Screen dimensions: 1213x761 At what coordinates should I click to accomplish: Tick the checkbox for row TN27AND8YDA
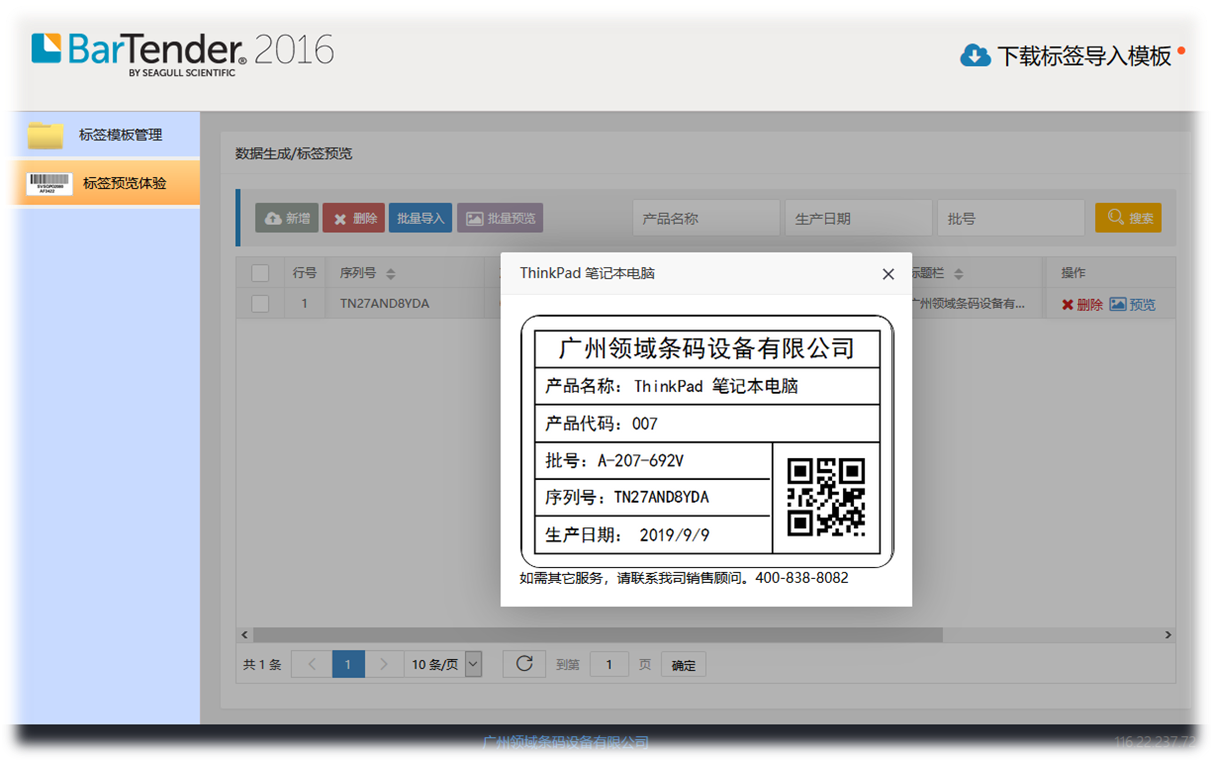point(260,303)
